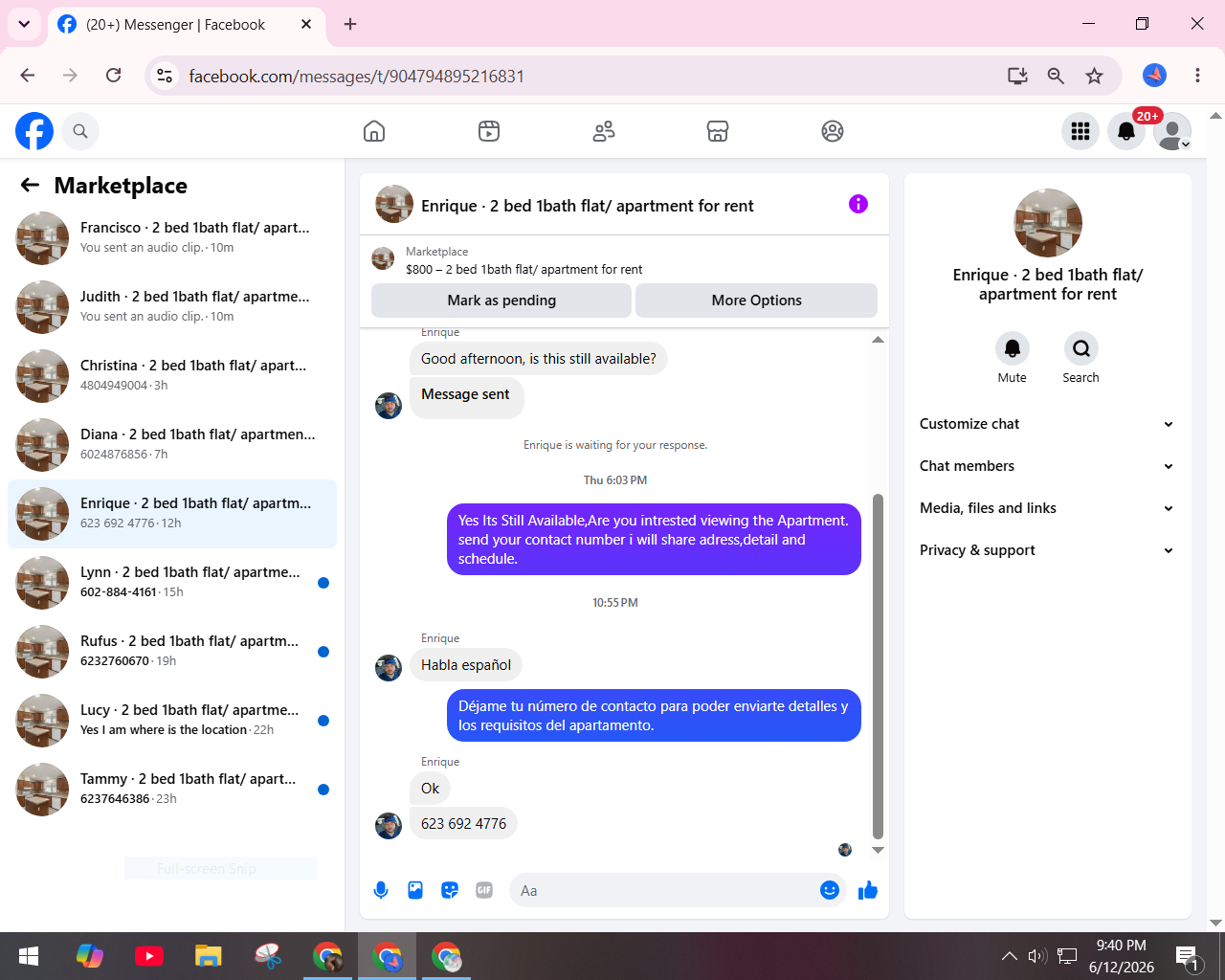Open Francisco's conversation
The height and width of the screenshot is (980, 1225).
click(172, 238)
